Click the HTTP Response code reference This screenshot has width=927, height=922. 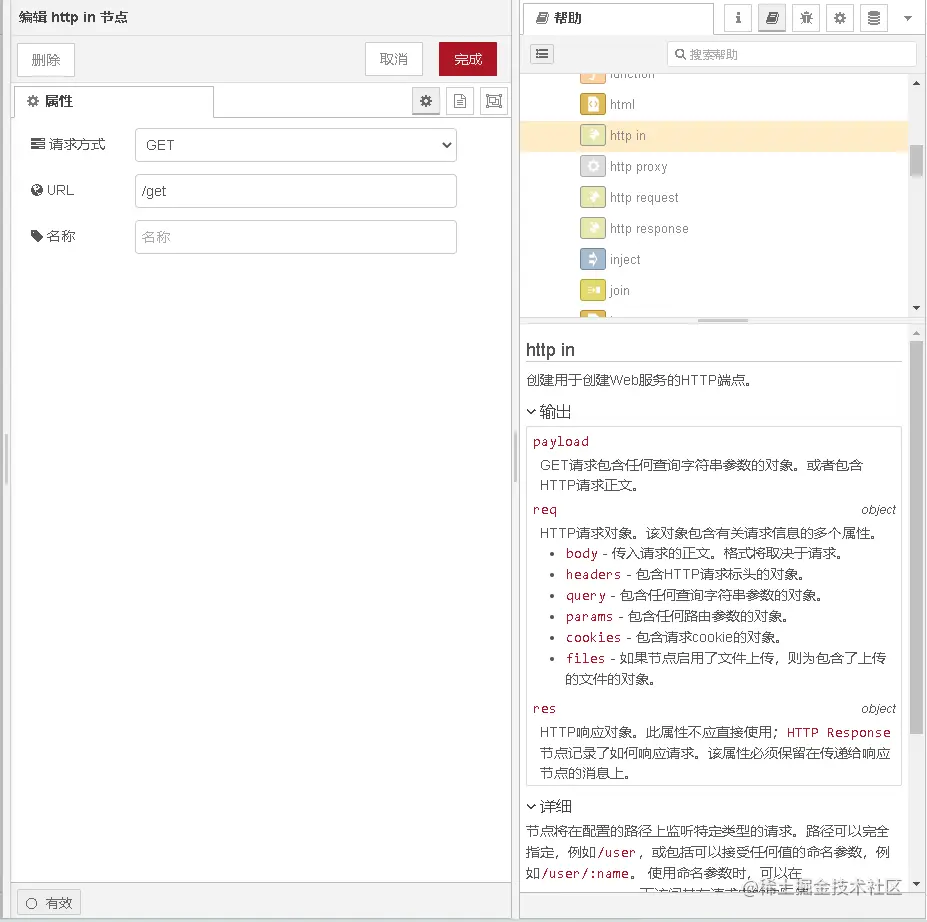838,733
